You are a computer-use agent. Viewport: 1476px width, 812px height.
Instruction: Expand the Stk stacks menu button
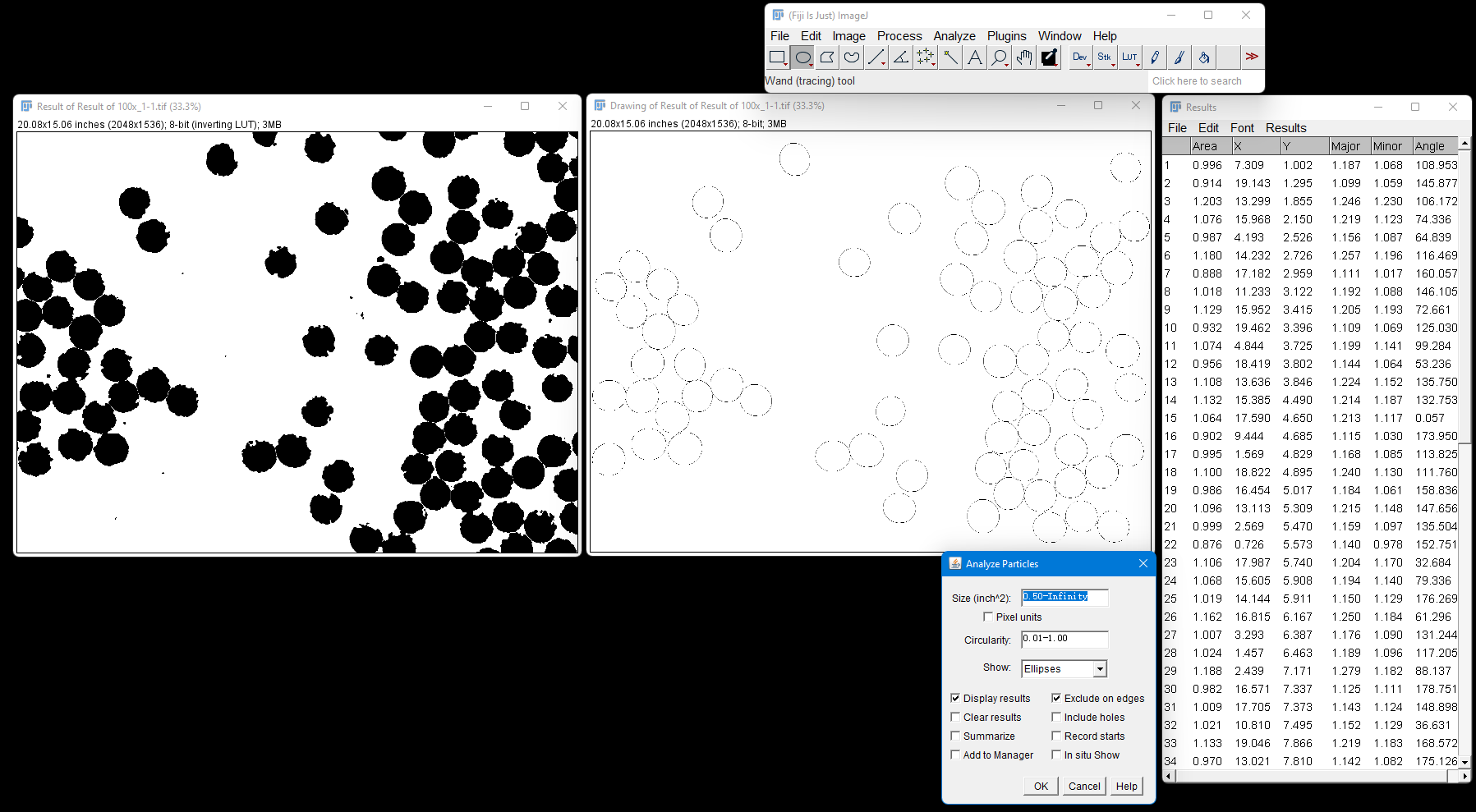pos(1106,57)
